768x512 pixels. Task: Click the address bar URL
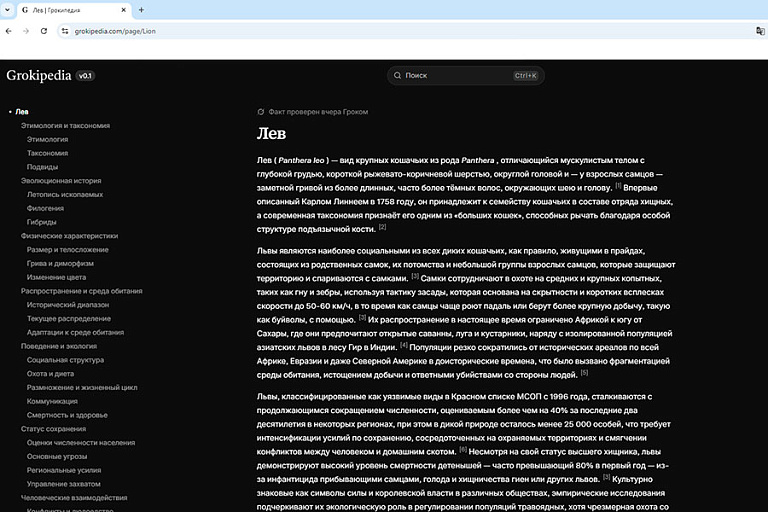115,31
